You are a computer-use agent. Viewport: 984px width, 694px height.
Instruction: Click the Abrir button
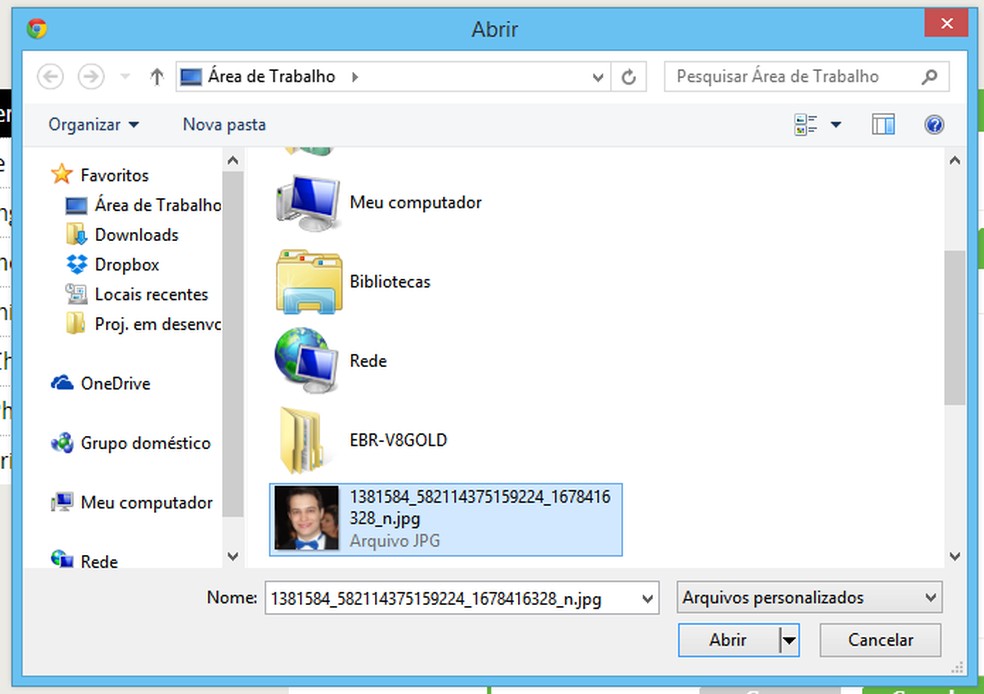728,640
